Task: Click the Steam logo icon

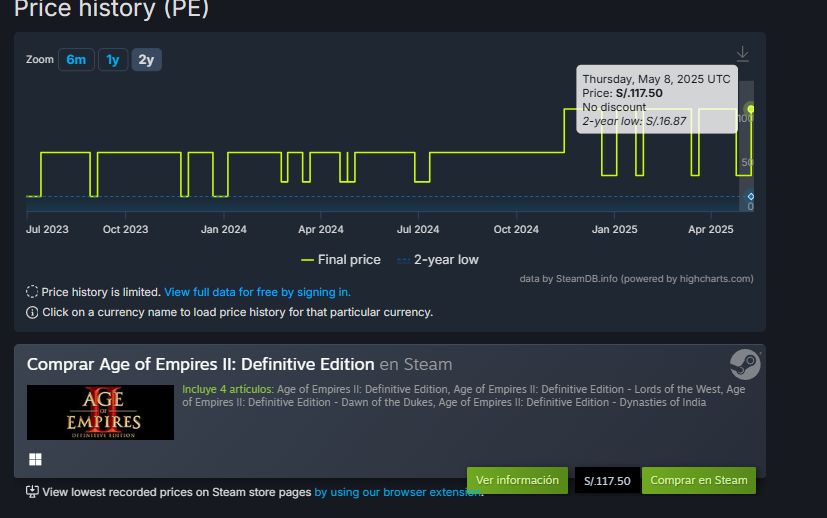Action: 745,364
